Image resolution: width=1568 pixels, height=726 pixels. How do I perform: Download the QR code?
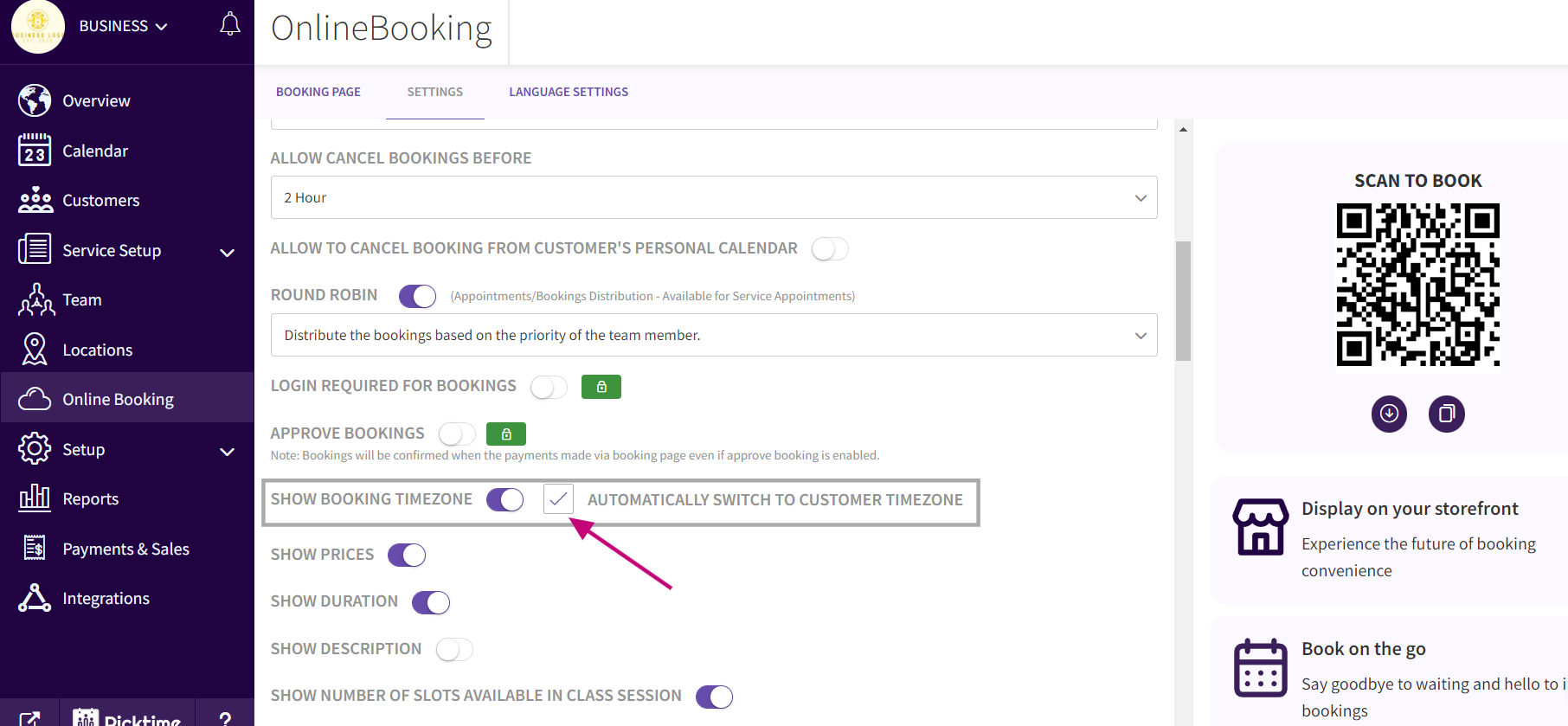(1389, 414)
